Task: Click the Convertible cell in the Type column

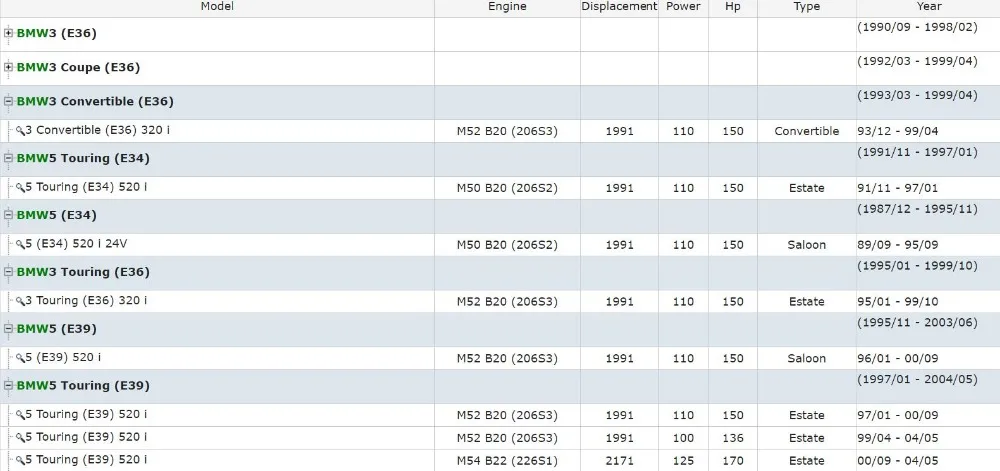Action: pyautogui.click(x=807, y=131)
